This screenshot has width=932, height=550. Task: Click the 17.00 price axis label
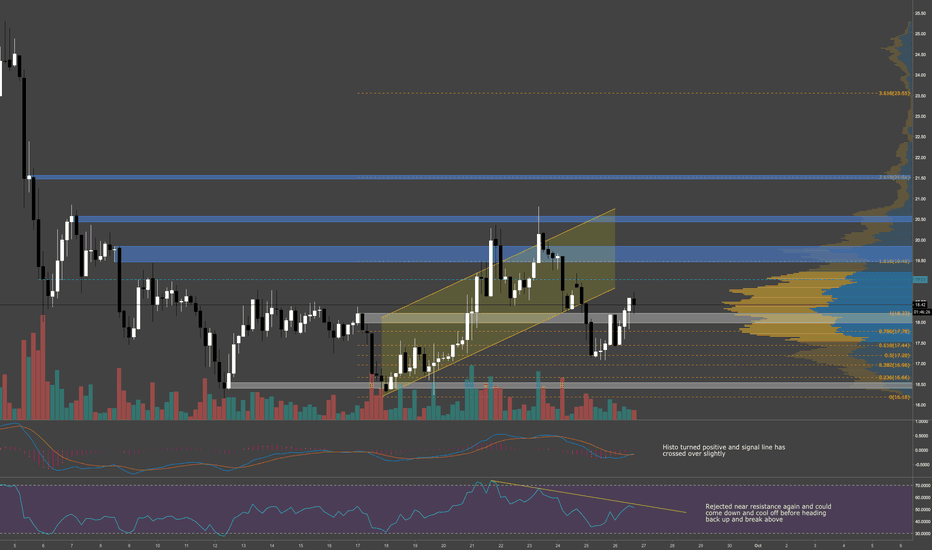[x=920, y=364]
